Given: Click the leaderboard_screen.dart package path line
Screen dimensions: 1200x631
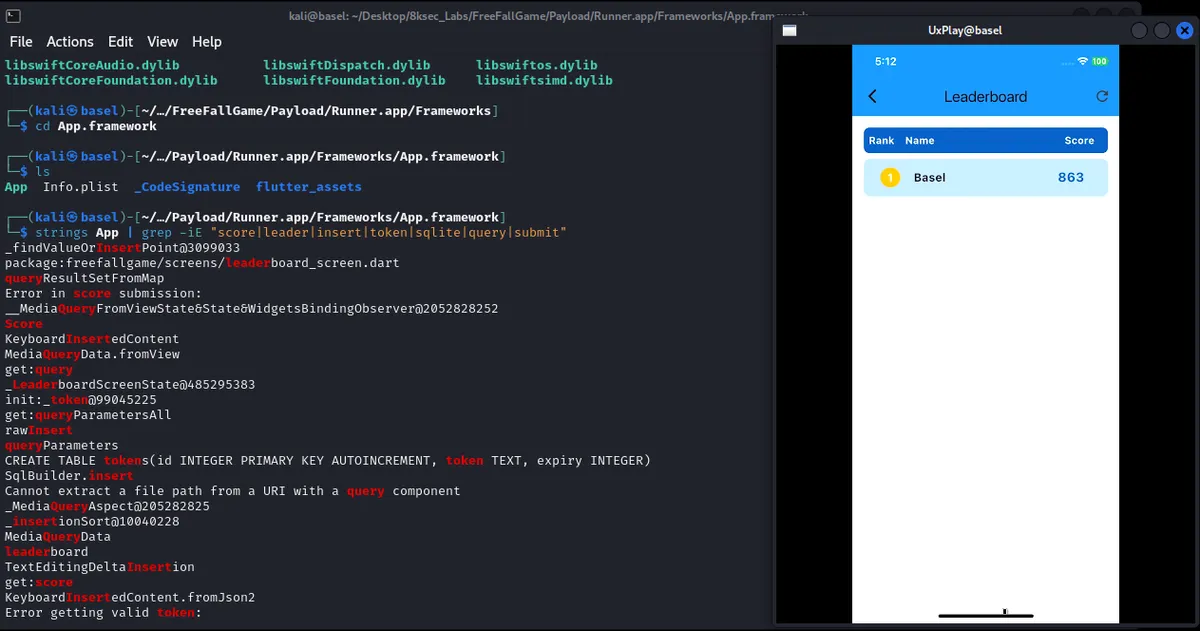Looking at the screenshot, I should click(202, 263).
